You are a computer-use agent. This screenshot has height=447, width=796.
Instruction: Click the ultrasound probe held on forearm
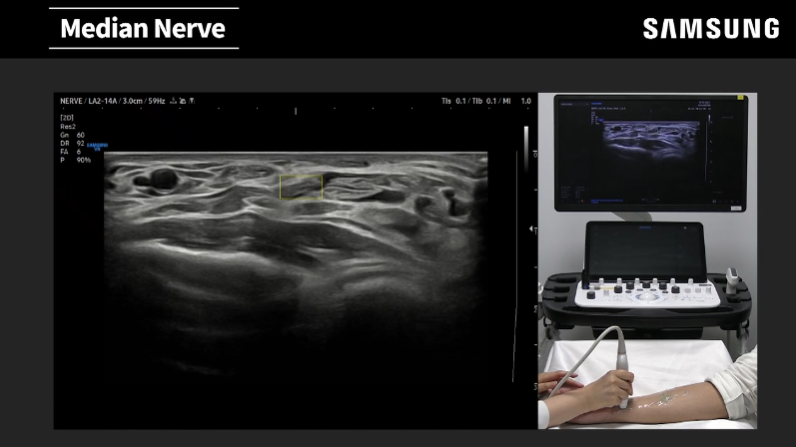tap(623, 376)
